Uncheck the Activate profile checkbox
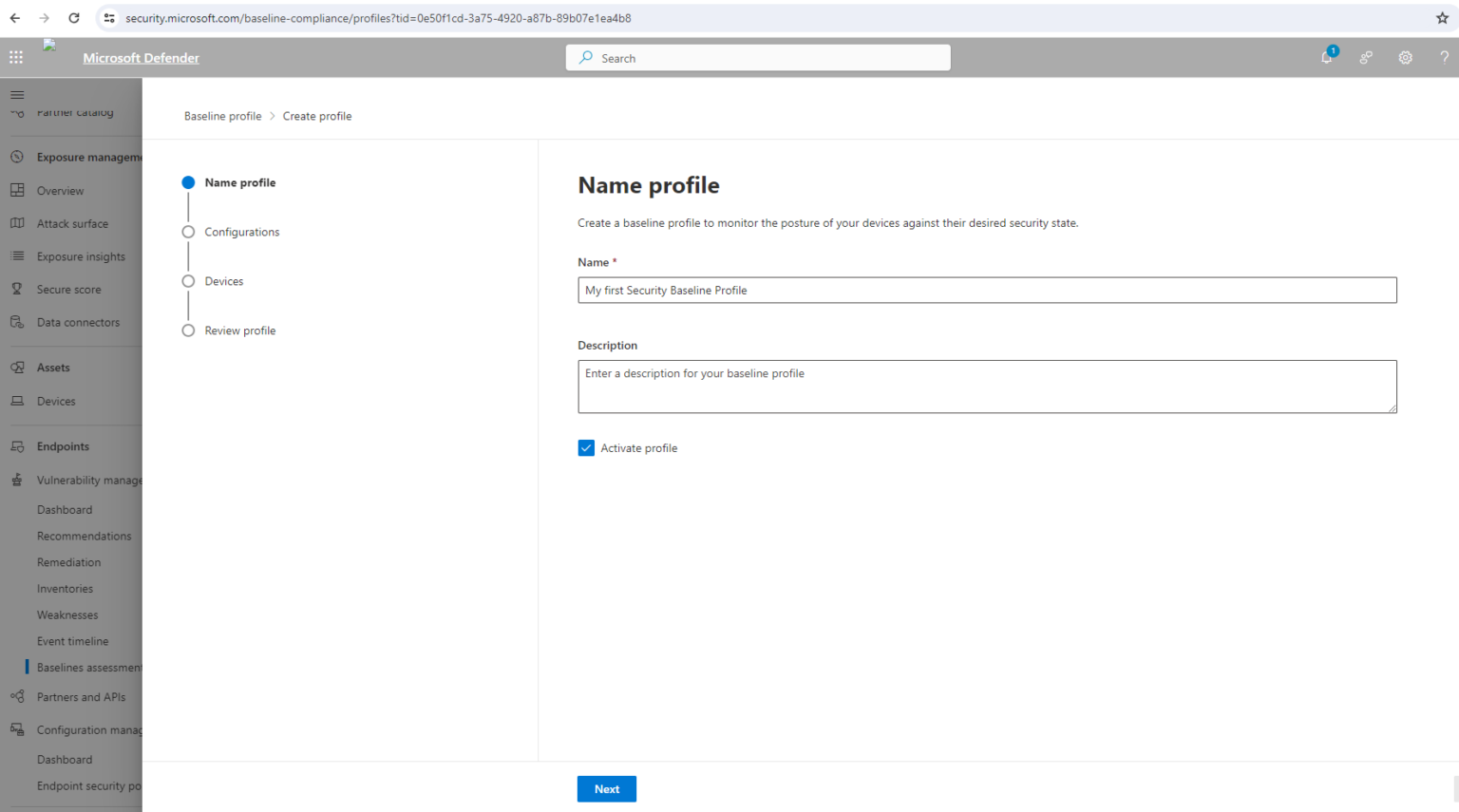The width and height of the screenshot is (1459, 812). (x=586, y=447)
